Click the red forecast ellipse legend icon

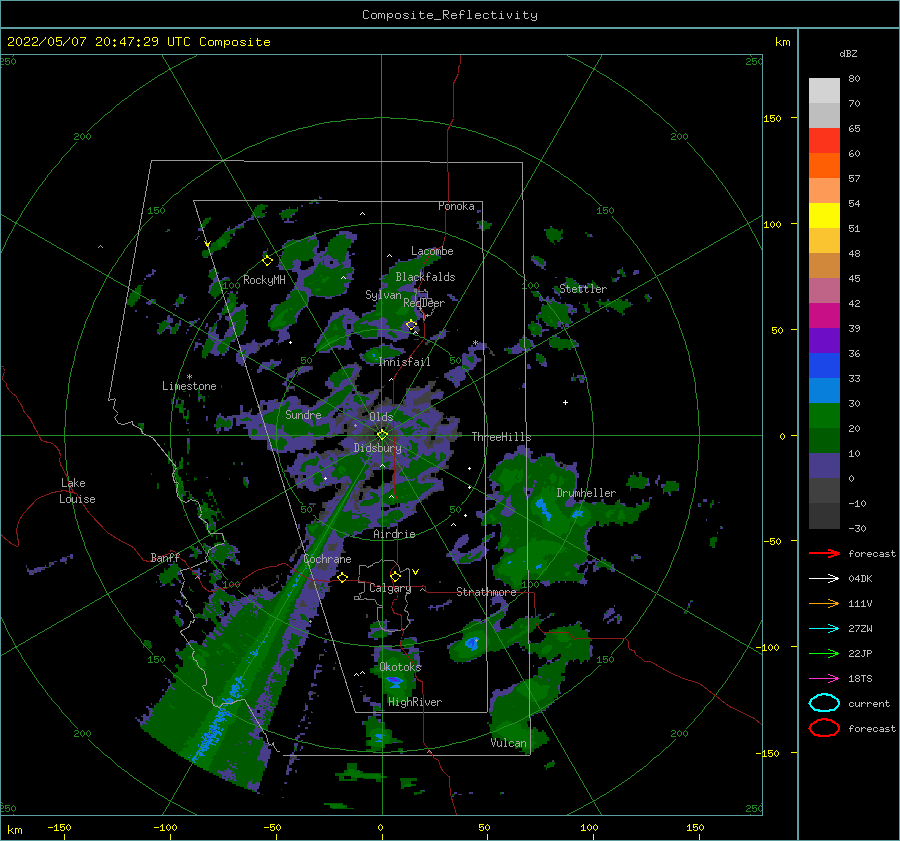(x=824, y=728)
